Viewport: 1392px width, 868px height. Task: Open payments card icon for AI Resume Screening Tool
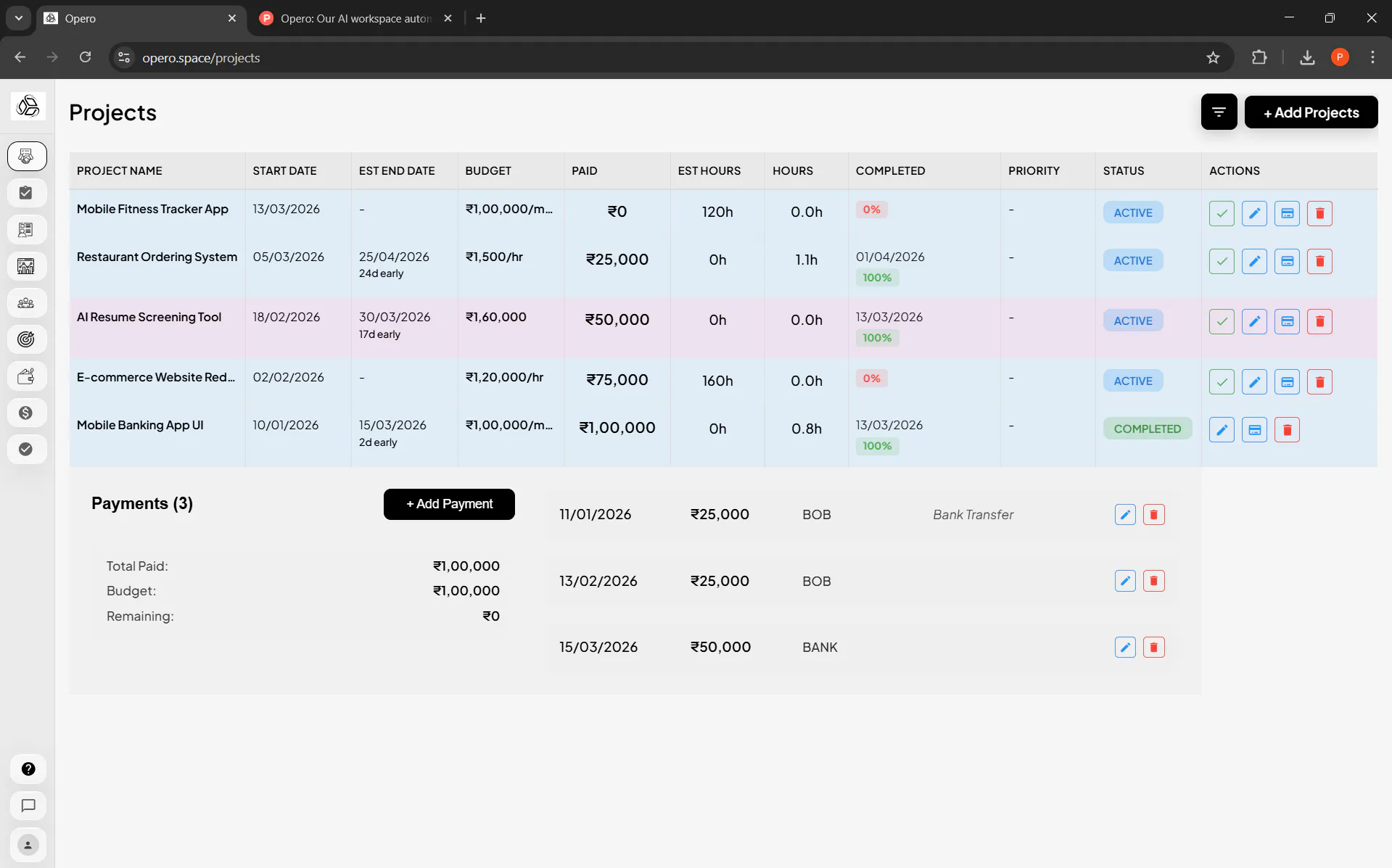click(x=1287, y=321)
